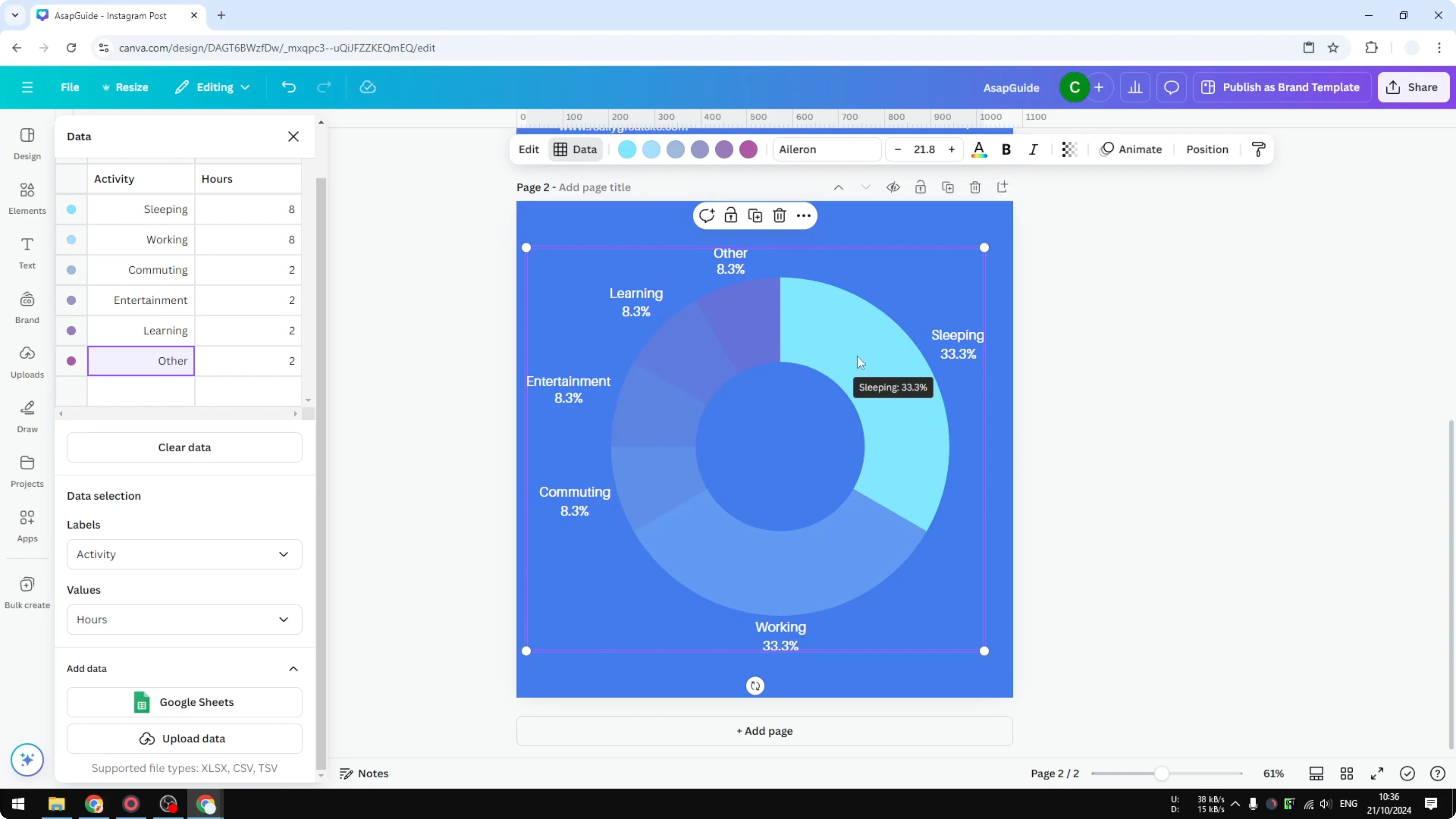Toggle bold formatting on the chart labels
This screenshot has width=1456, height=819.
[1006, 149]
